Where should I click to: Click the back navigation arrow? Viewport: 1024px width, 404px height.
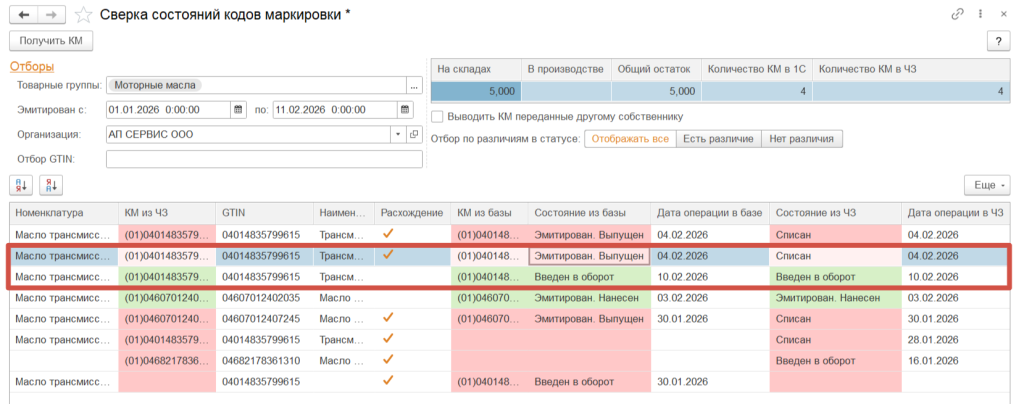pyautogui.click(x=25, y=15)
